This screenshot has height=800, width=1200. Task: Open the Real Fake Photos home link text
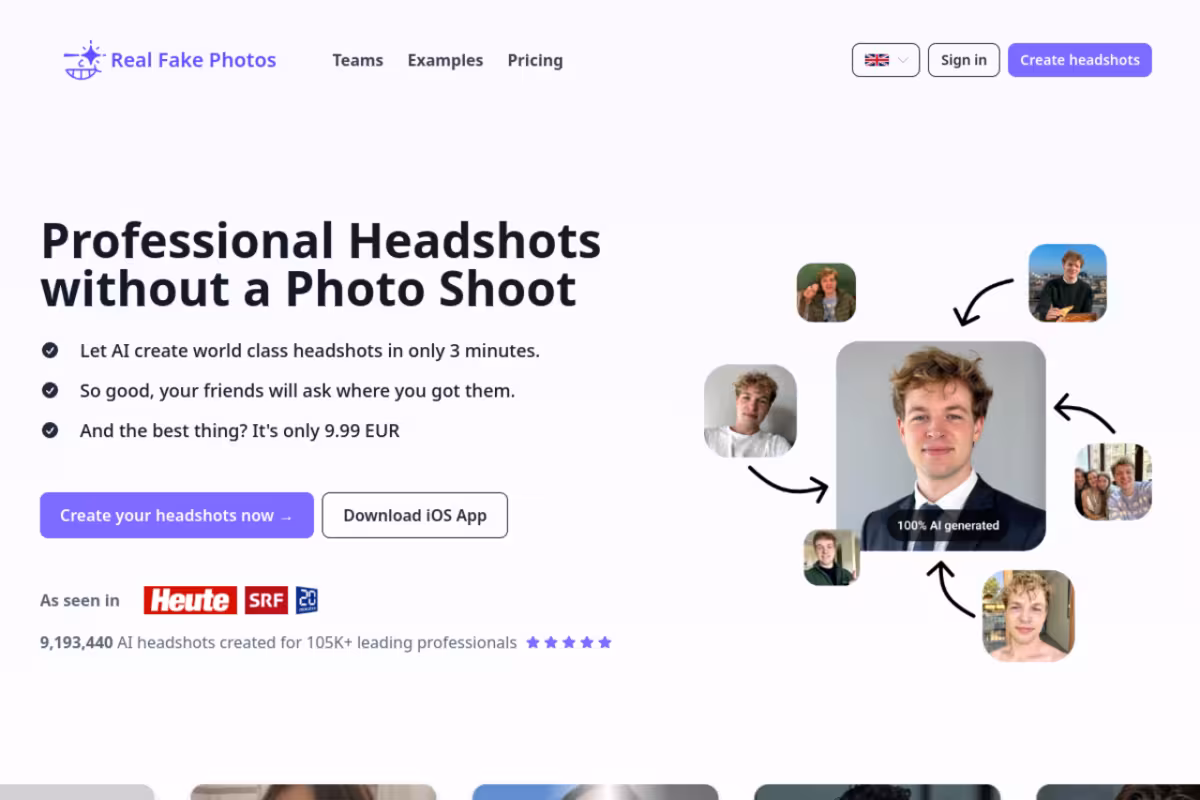click(193, 60)
